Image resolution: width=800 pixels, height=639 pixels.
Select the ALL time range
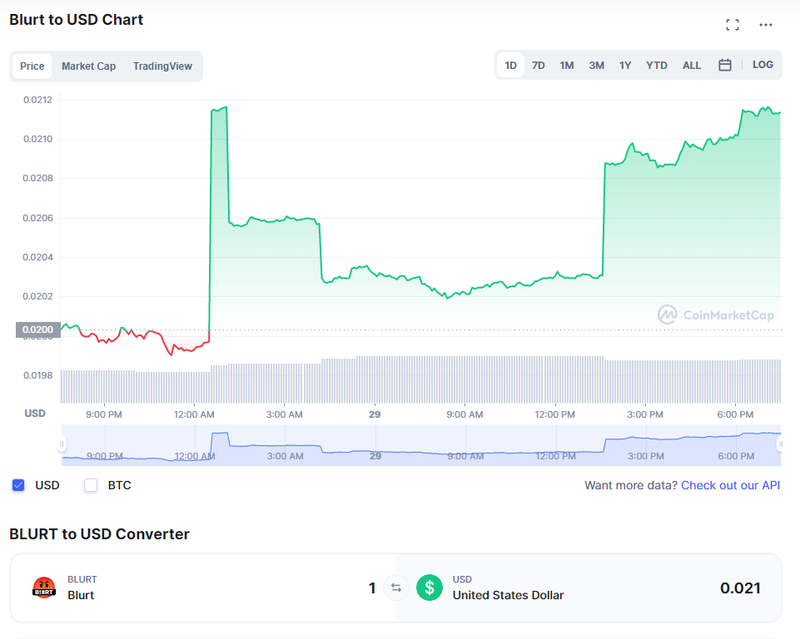[691, 65]
